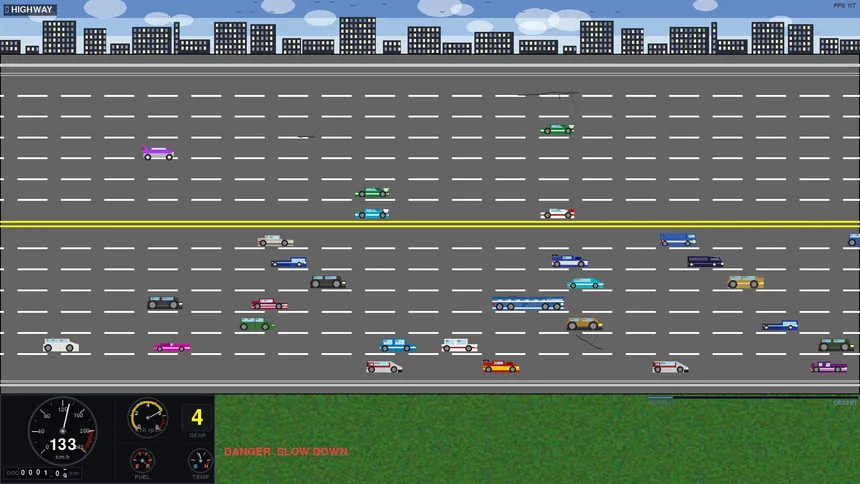The height and width of the screenshot is (484, 860).
Task: Click the dark navy van on the right
Action: pyautogui.click(x=705, y=261)
